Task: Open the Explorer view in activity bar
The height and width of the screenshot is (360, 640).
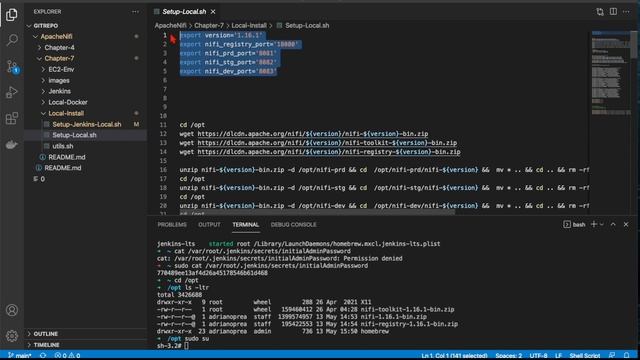Action: coord(12,15)
